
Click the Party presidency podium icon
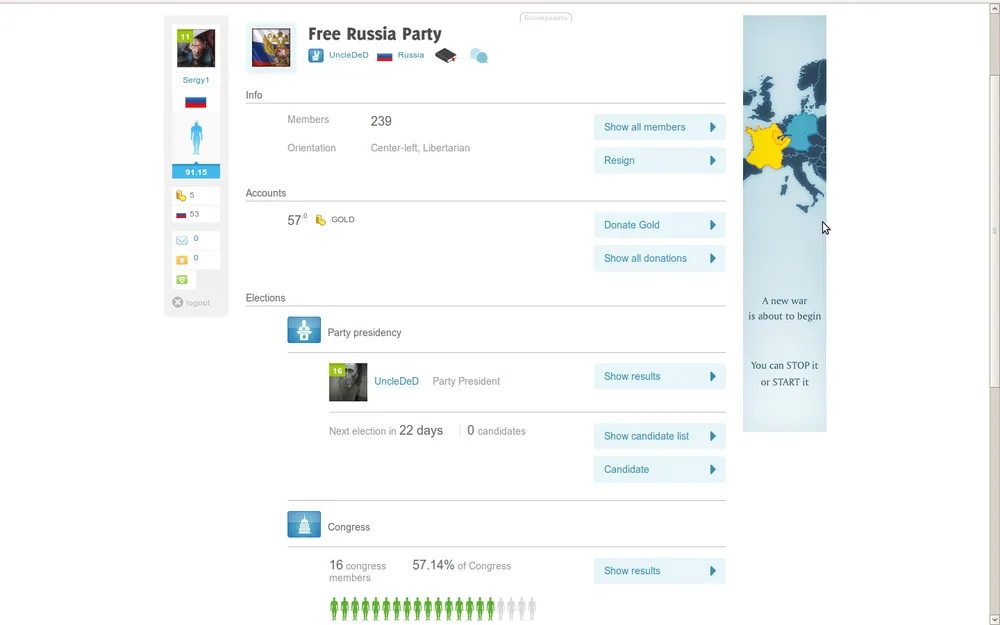pyautogui.click(x=304, y=330)
